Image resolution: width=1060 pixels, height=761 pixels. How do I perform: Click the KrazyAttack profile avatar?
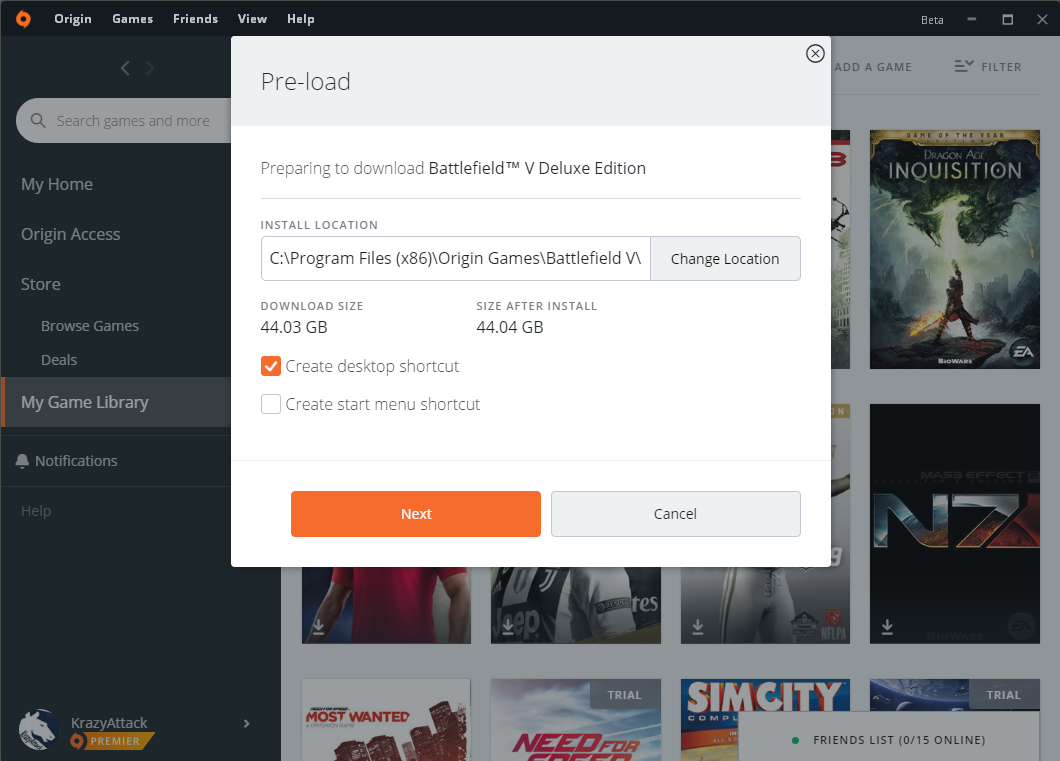(x=38, y=731)
